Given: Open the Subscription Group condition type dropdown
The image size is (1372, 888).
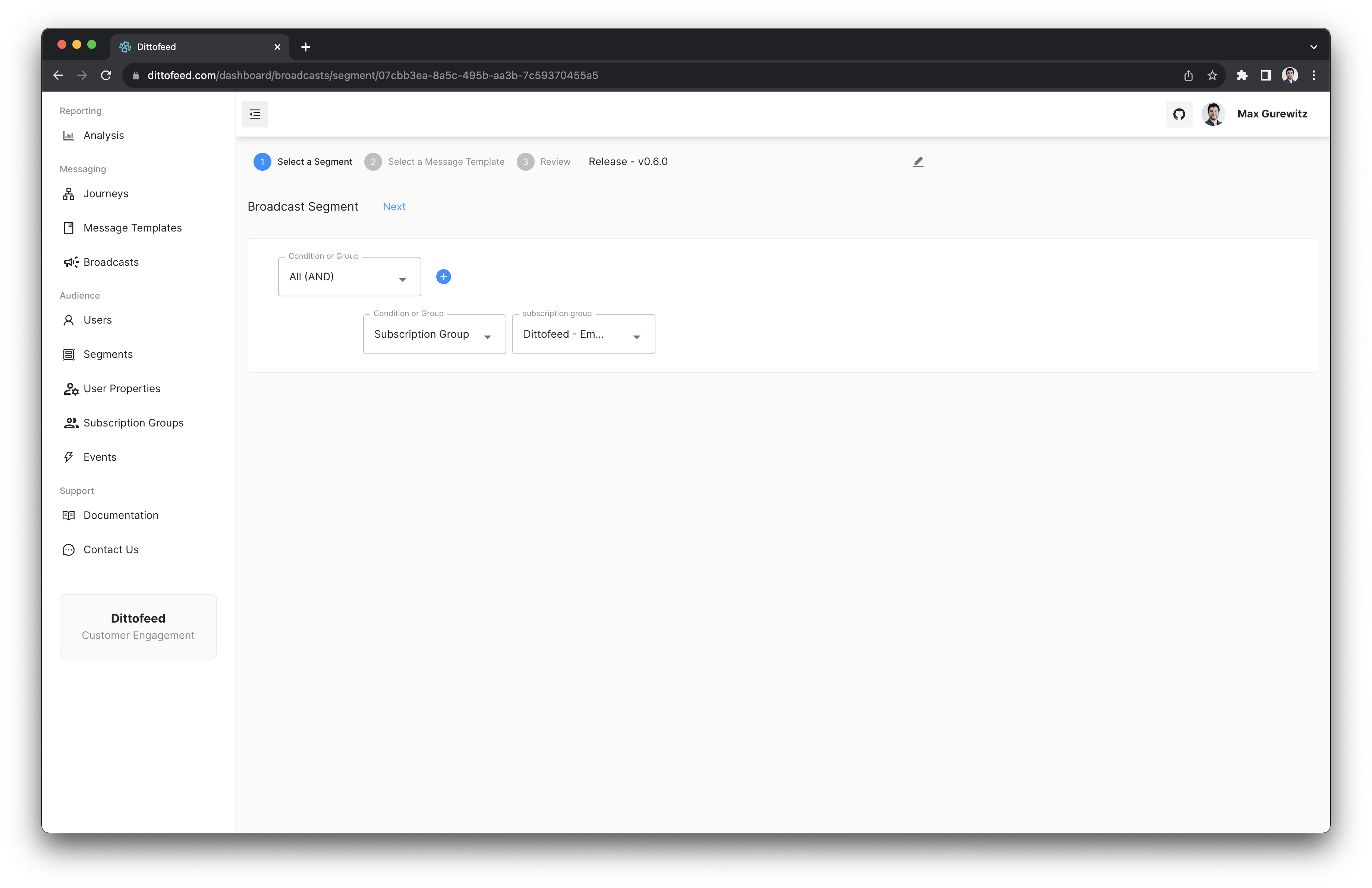Looking at the screenshot, I should pyautogui.click(x=434, y=334).
